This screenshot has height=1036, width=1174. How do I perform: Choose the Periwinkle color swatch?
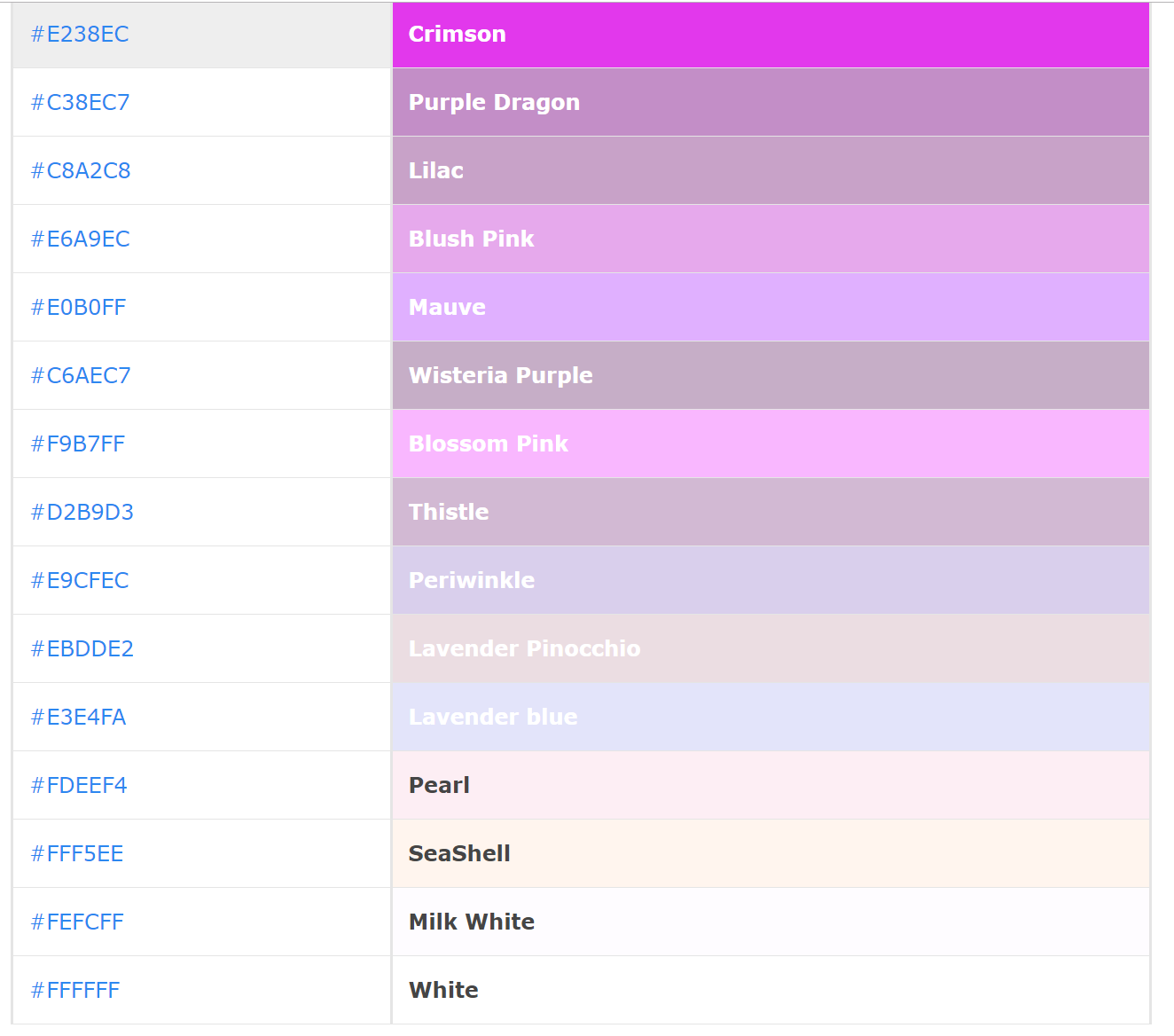pos(770,581)
